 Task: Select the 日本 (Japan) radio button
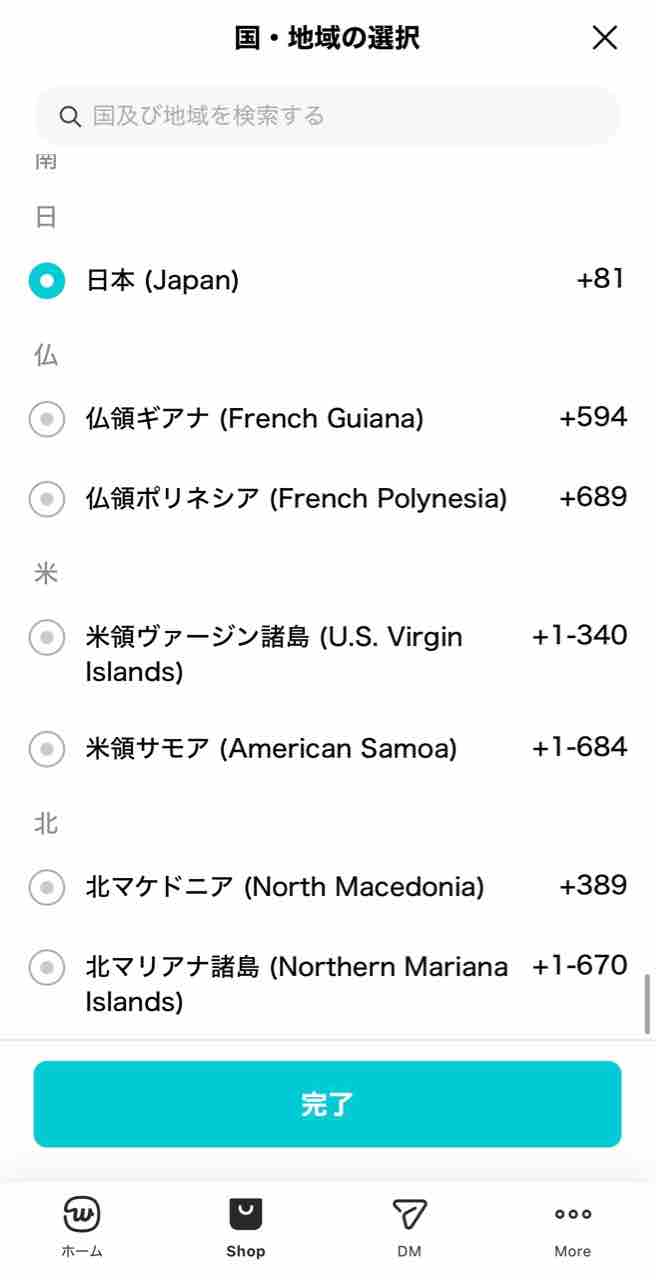point(47,281)
